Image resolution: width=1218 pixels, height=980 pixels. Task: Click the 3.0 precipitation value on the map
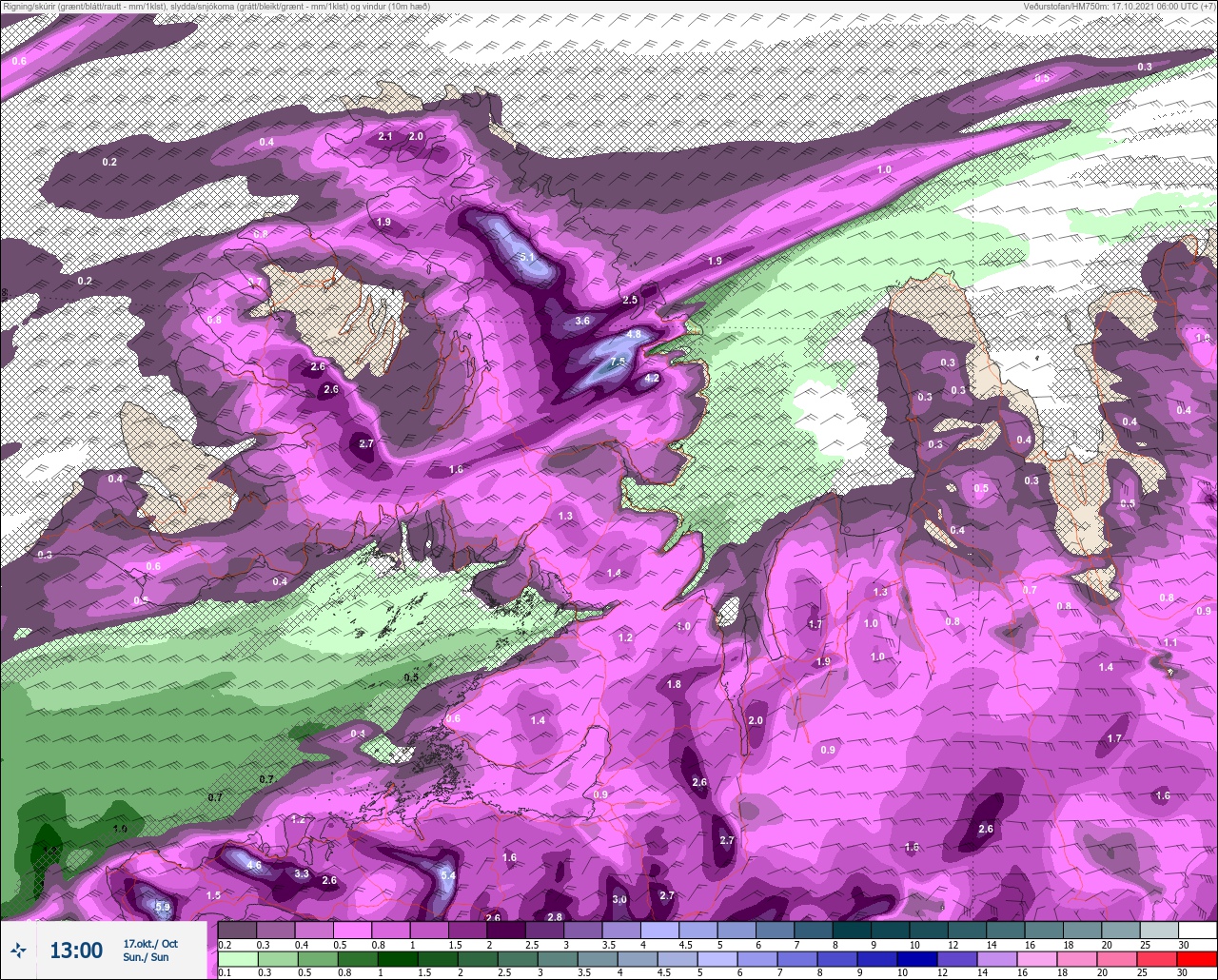619,899
